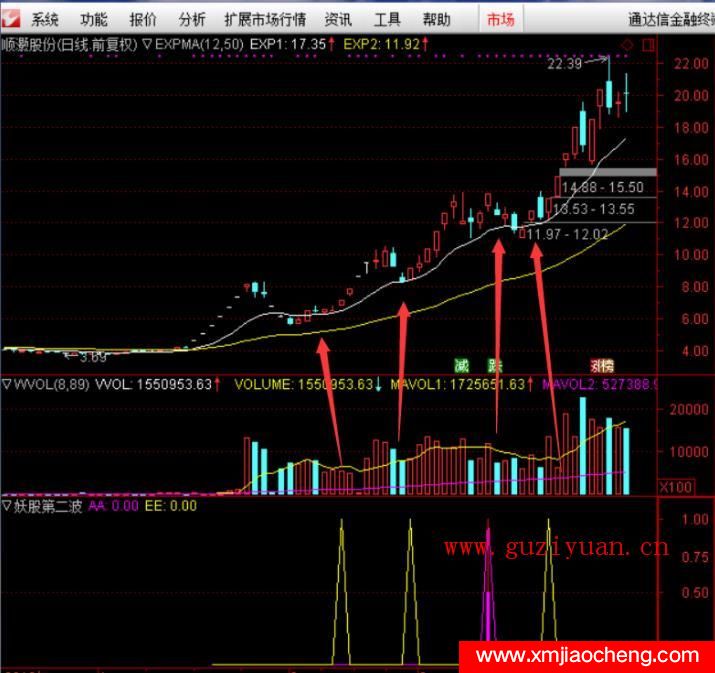The width and height of the screenshot is (715, 673).
Task: Expand the 妖股第二波 indicator dropdown triangle
Action: click(x=6, y=507)
